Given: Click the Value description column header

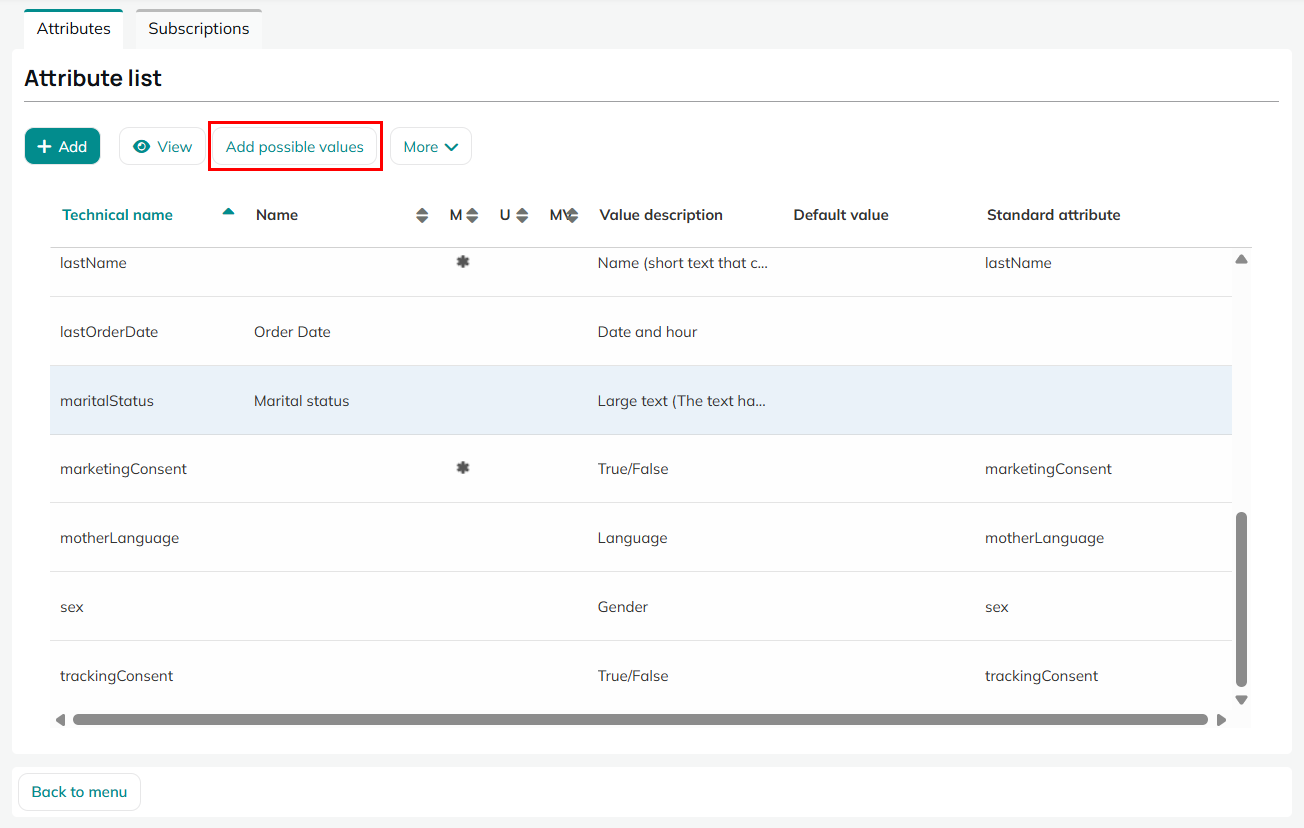Looking at the screenshot, I should (x=661, y=215).
